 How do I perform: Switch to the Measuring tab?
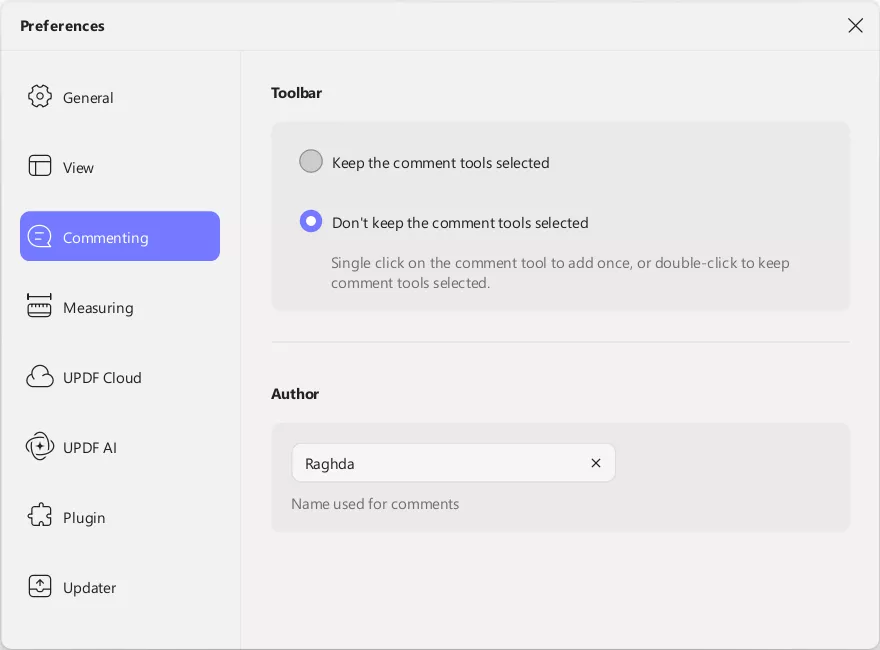98,308
